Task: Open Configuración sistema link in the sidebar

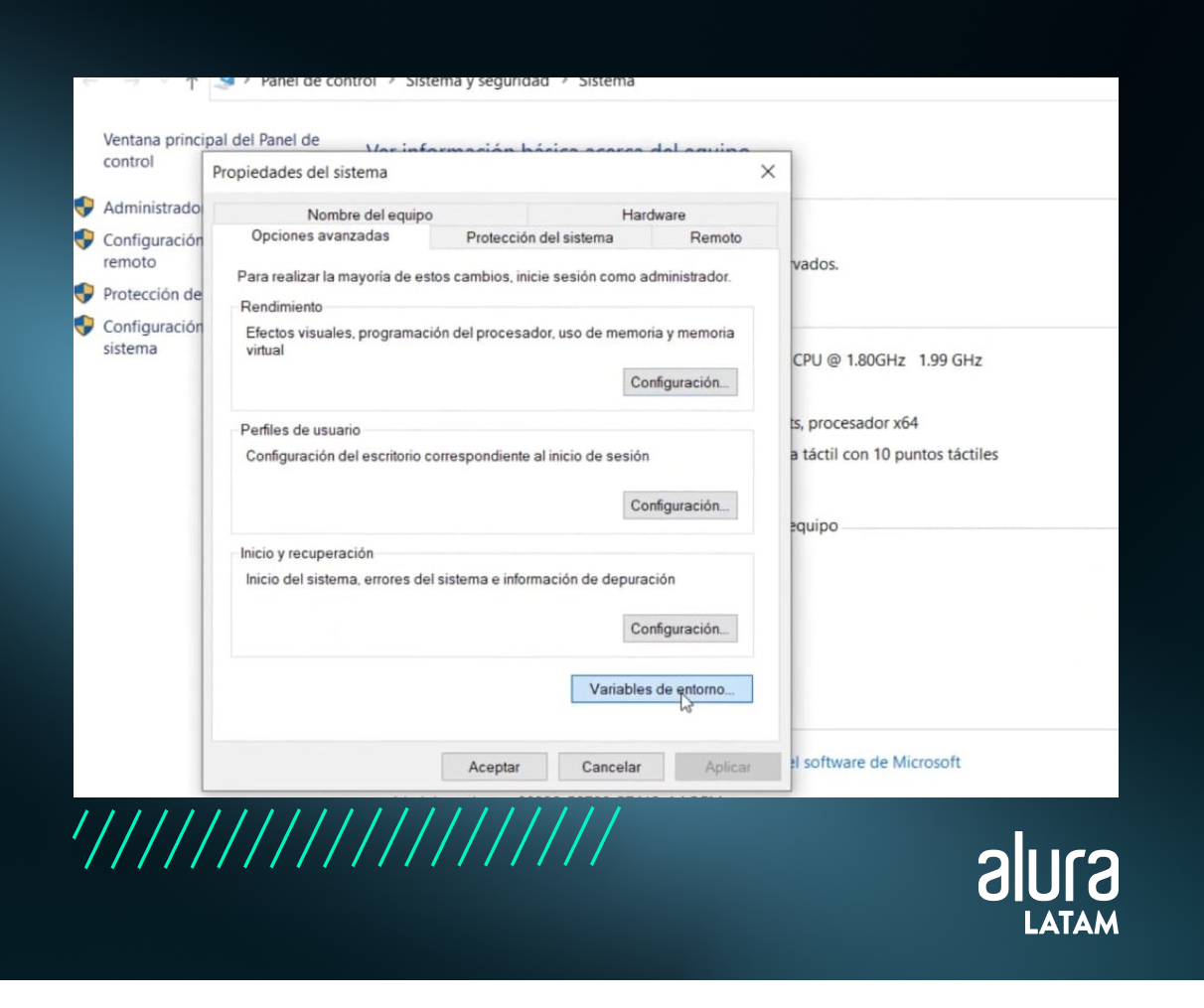Action: click(152, 338)
